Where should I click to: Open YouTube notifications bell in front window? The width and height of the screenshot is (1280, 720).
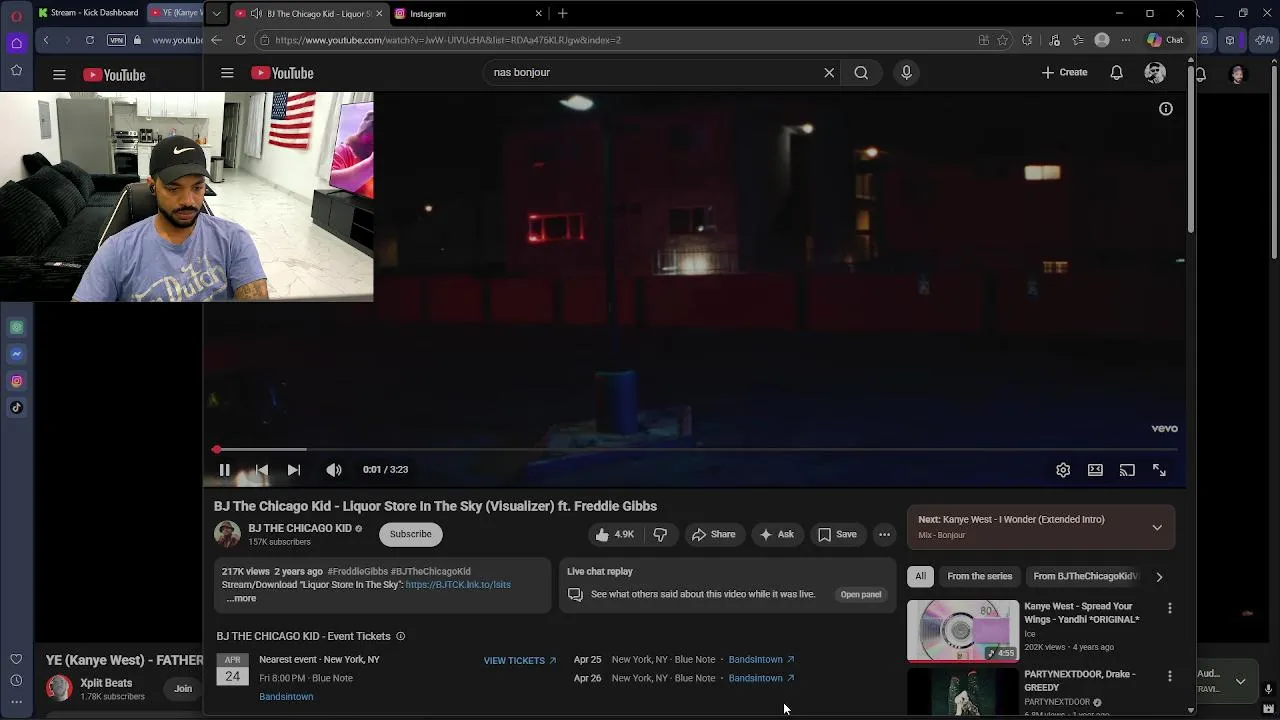[1117, 72]
